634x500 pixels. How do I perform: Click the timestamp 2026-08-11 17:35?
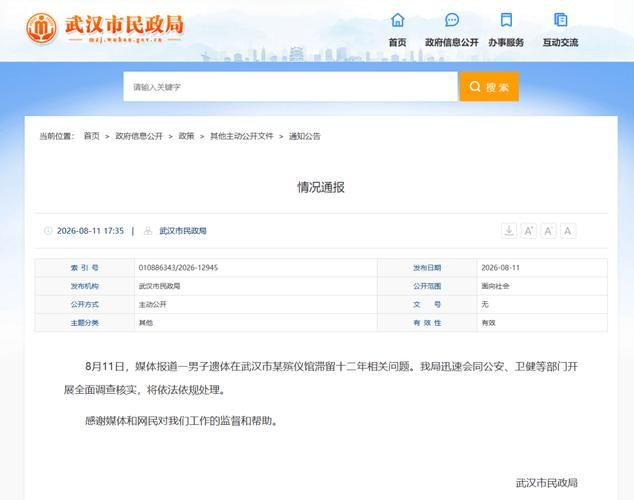90,231
